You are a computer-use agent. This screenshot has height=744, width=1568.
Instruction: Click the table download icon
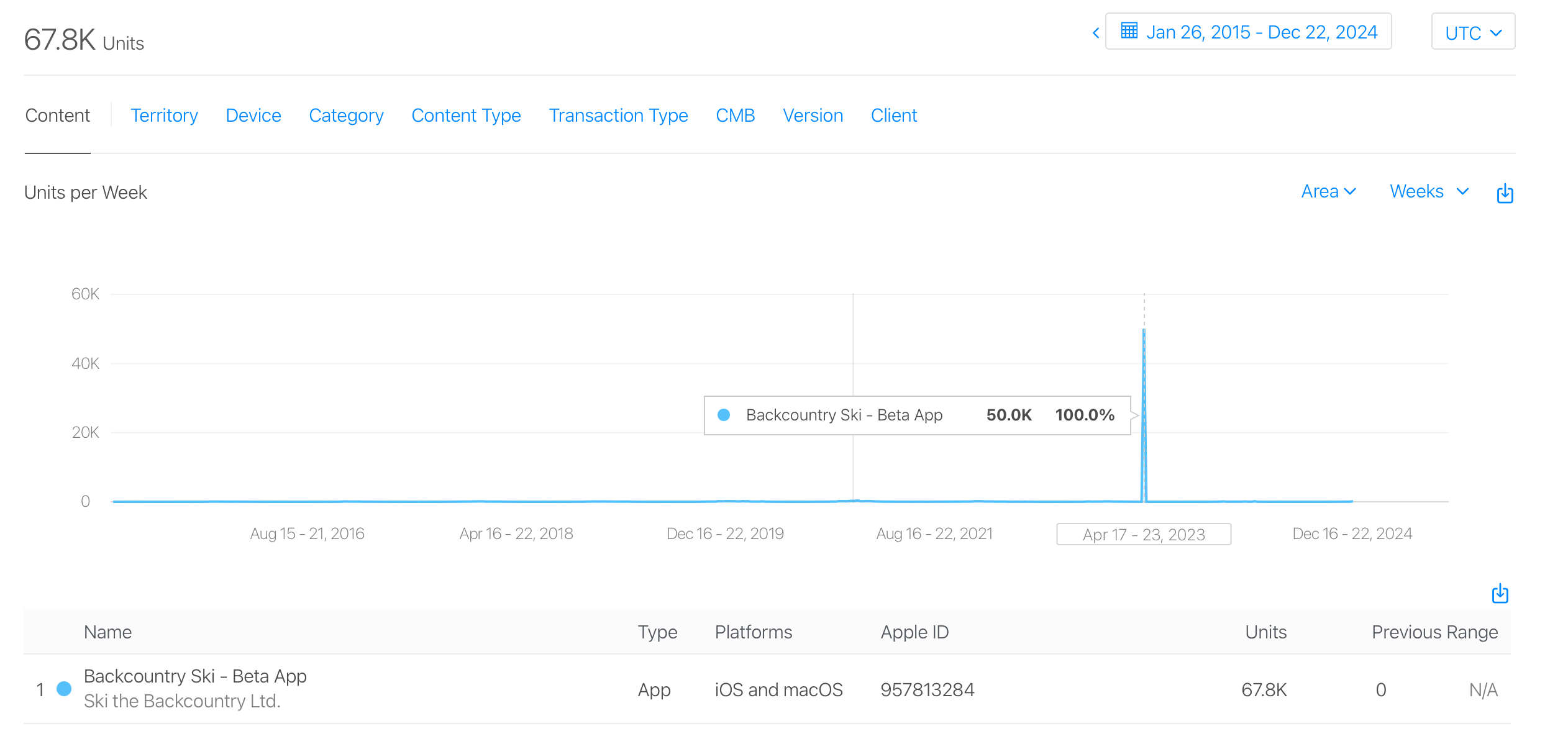point(1500,594)
